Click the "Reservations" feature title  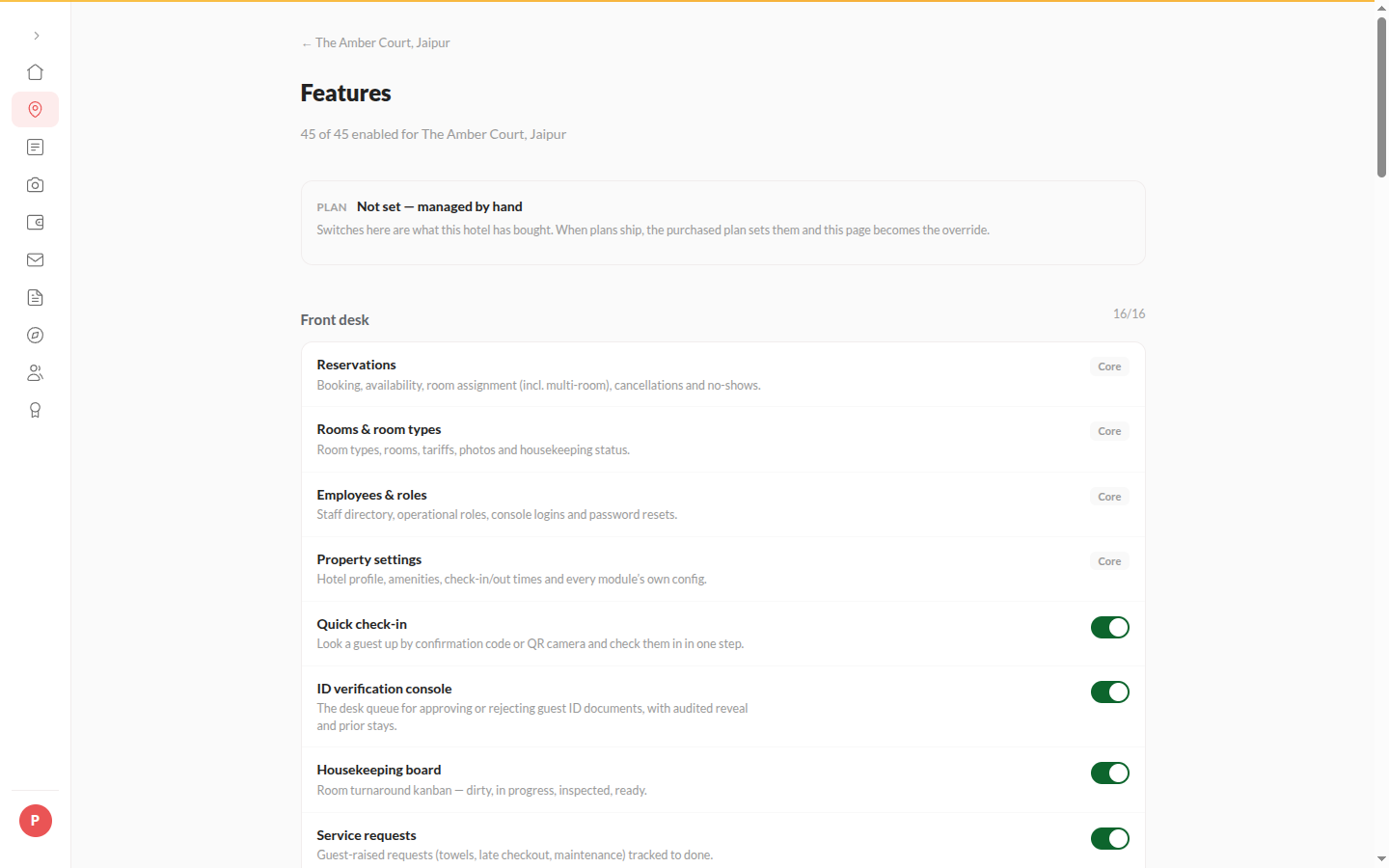356,365
